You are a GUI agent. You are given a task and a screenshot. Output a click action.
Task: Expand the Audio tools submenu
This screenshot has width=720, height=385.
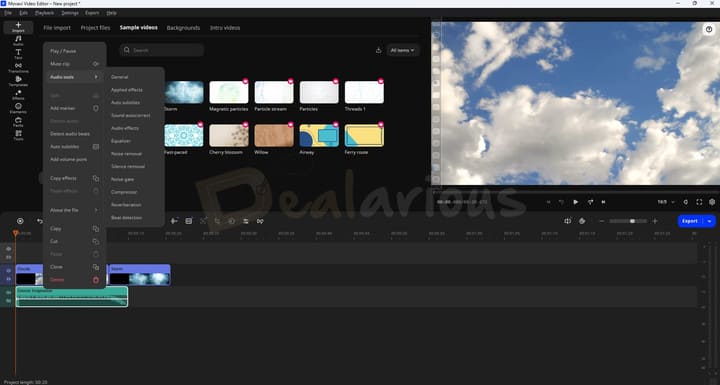pyautogui.click(x=73, y=77)
